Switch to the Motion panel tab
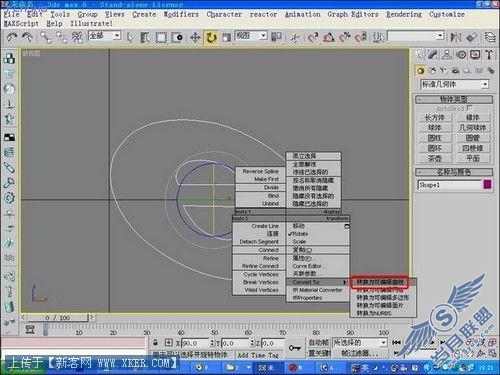The width and height of the screenshot is (500, 375). [x=461, y=55]
